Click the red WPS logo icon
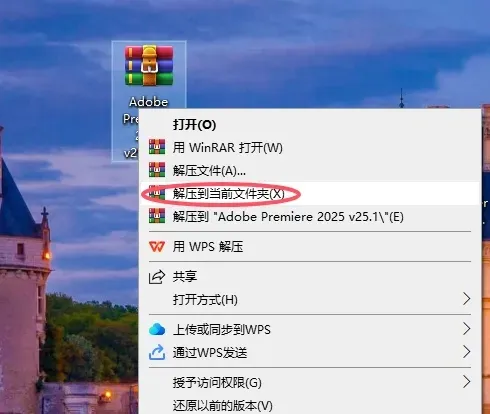The image size is (490, 414). click(157, 247)
